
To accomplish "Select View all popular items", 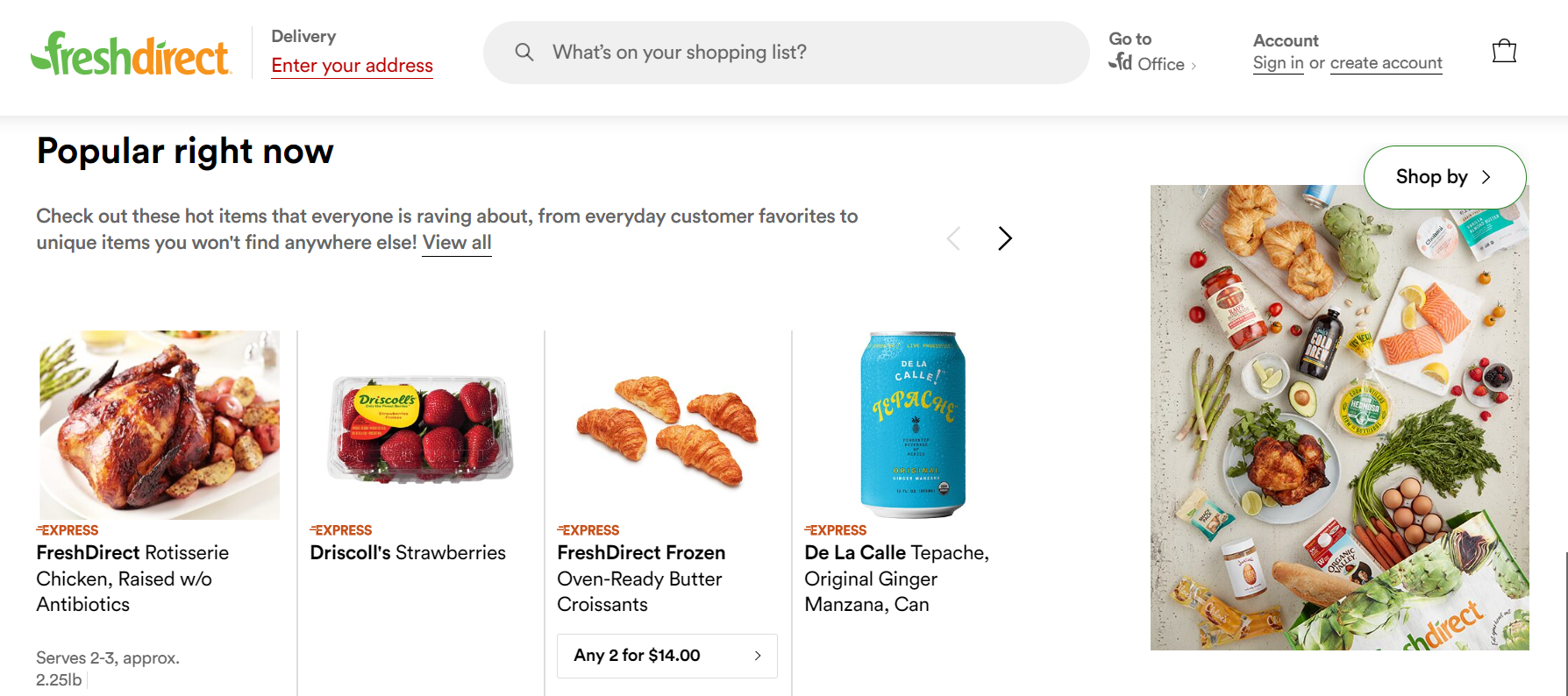I will tap(456, 242).
